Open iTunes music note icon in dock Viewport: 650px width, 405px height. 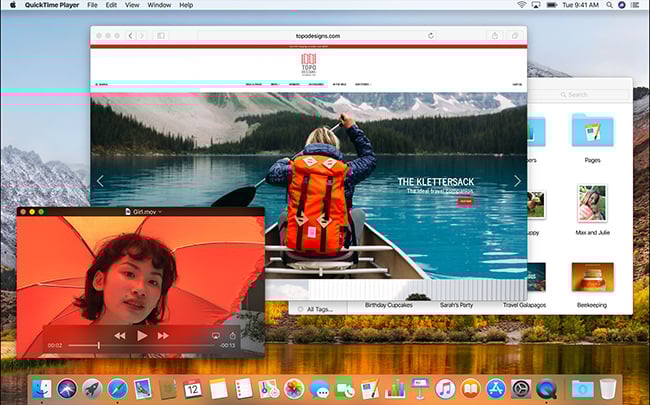(x=446, y=389)
